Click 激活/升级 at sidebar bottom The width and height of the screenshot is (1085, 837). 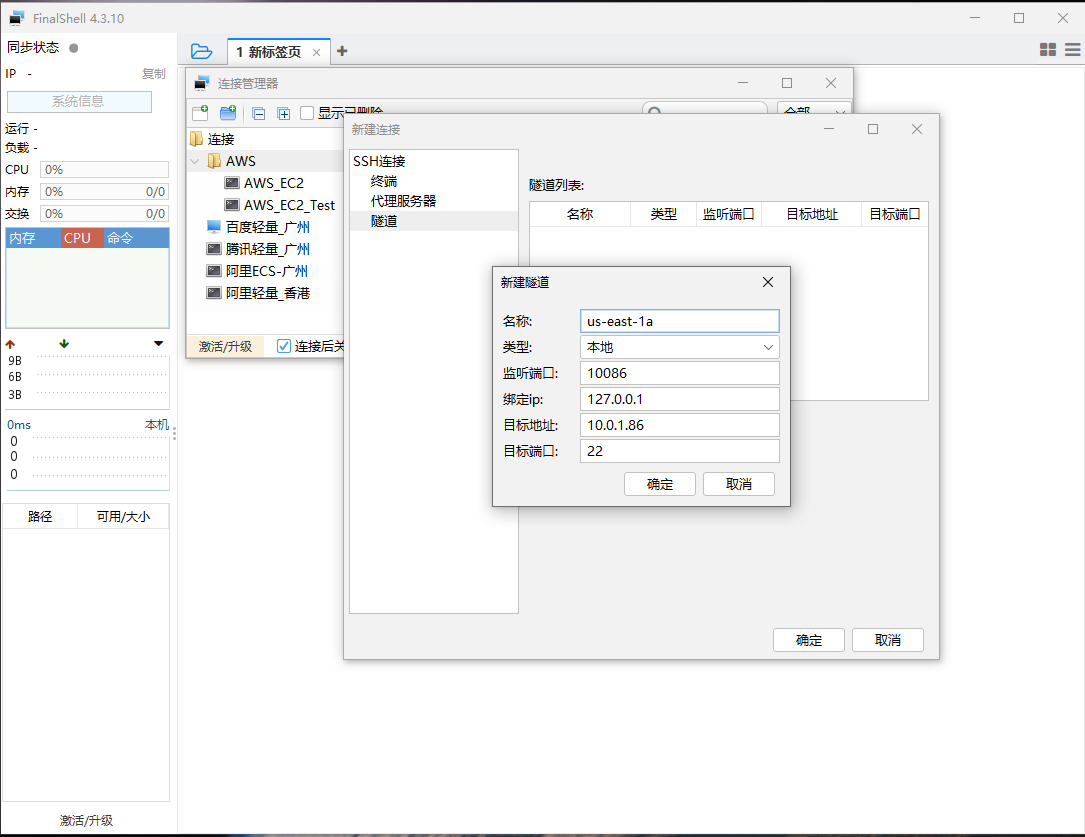(x=86, y=820)
